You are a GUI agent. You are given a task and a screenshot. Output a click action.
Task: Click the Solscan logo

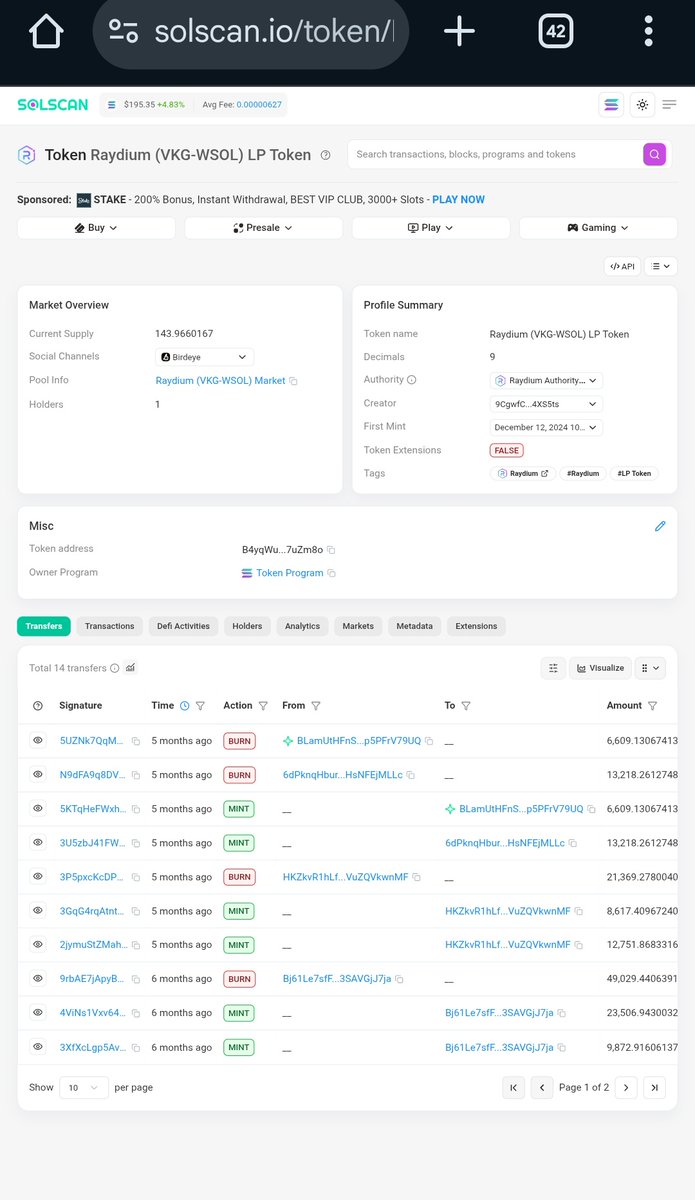tap(52, 104)
